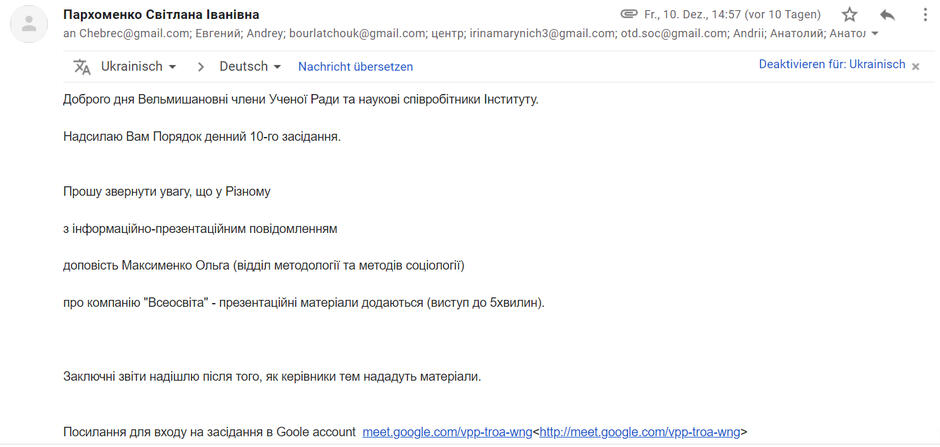This screenshot has height=447, width=940.
Task: Click the paperclip attachment icon
Action: pyautogui.click(x=628, y=14)
